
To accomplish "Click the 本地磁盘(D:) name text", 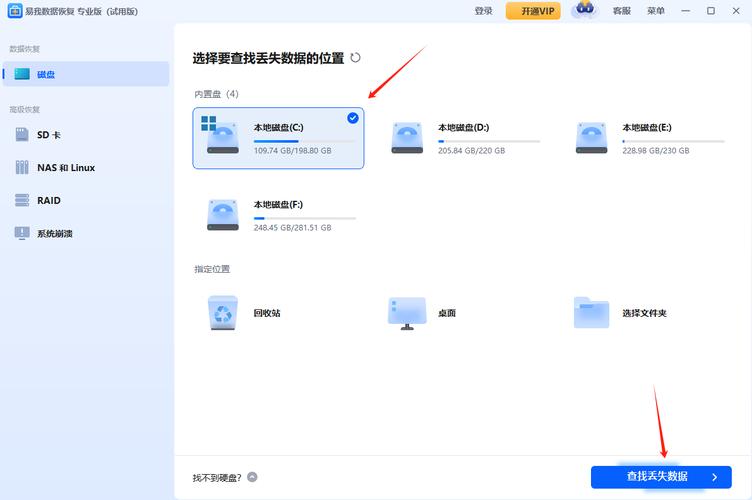I will (x=463, y=127).
